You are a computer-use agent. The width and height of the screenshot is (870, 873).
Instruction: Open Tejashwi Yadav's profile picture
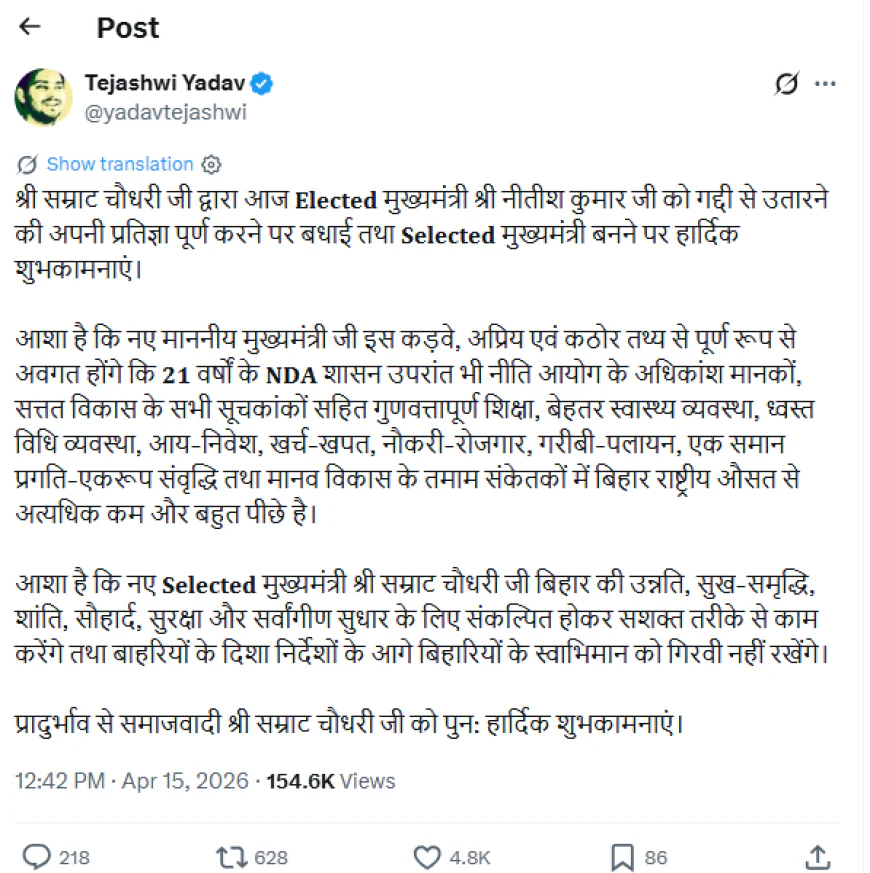pyautogui.click(x=41, y=97)
